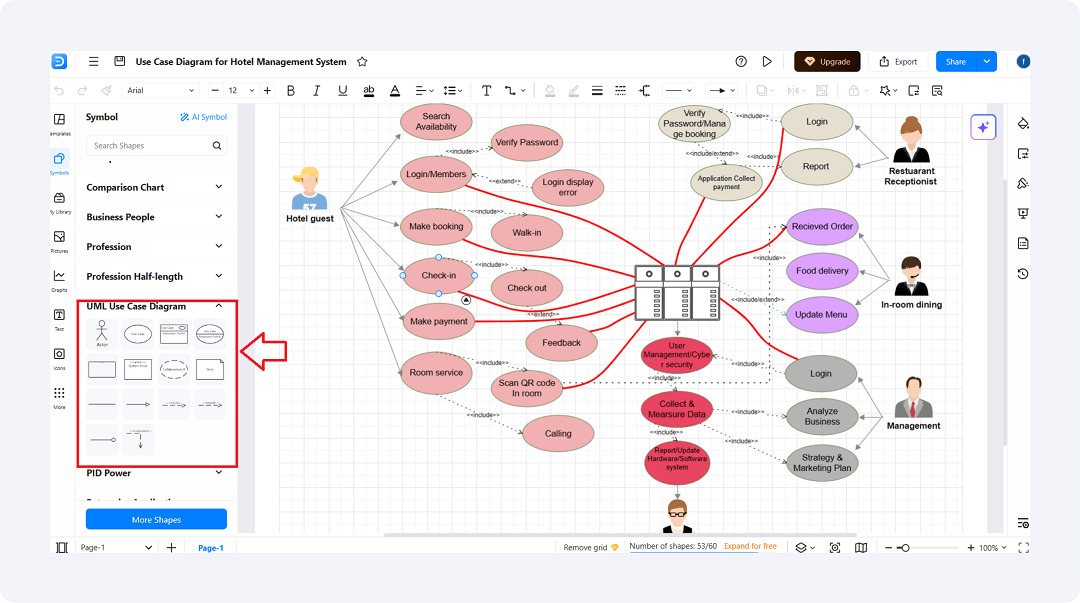
Task: Enter fullscreen mode
Action: [1024, 548]
